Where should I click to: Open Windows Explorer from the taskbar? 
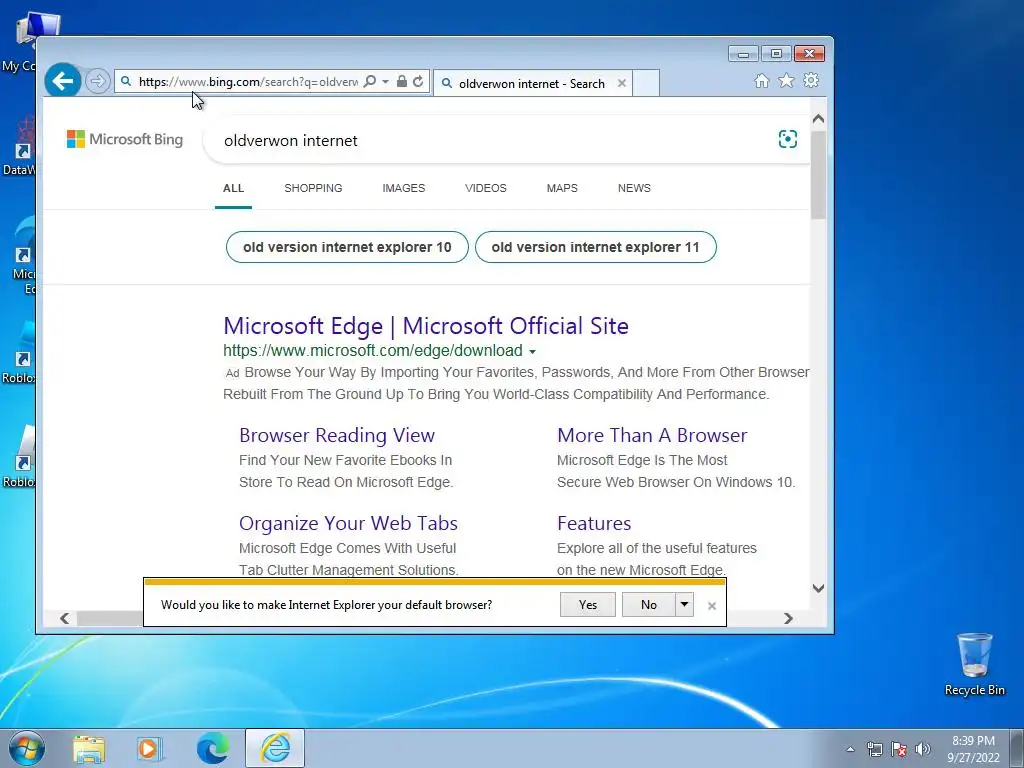[89, 749]
